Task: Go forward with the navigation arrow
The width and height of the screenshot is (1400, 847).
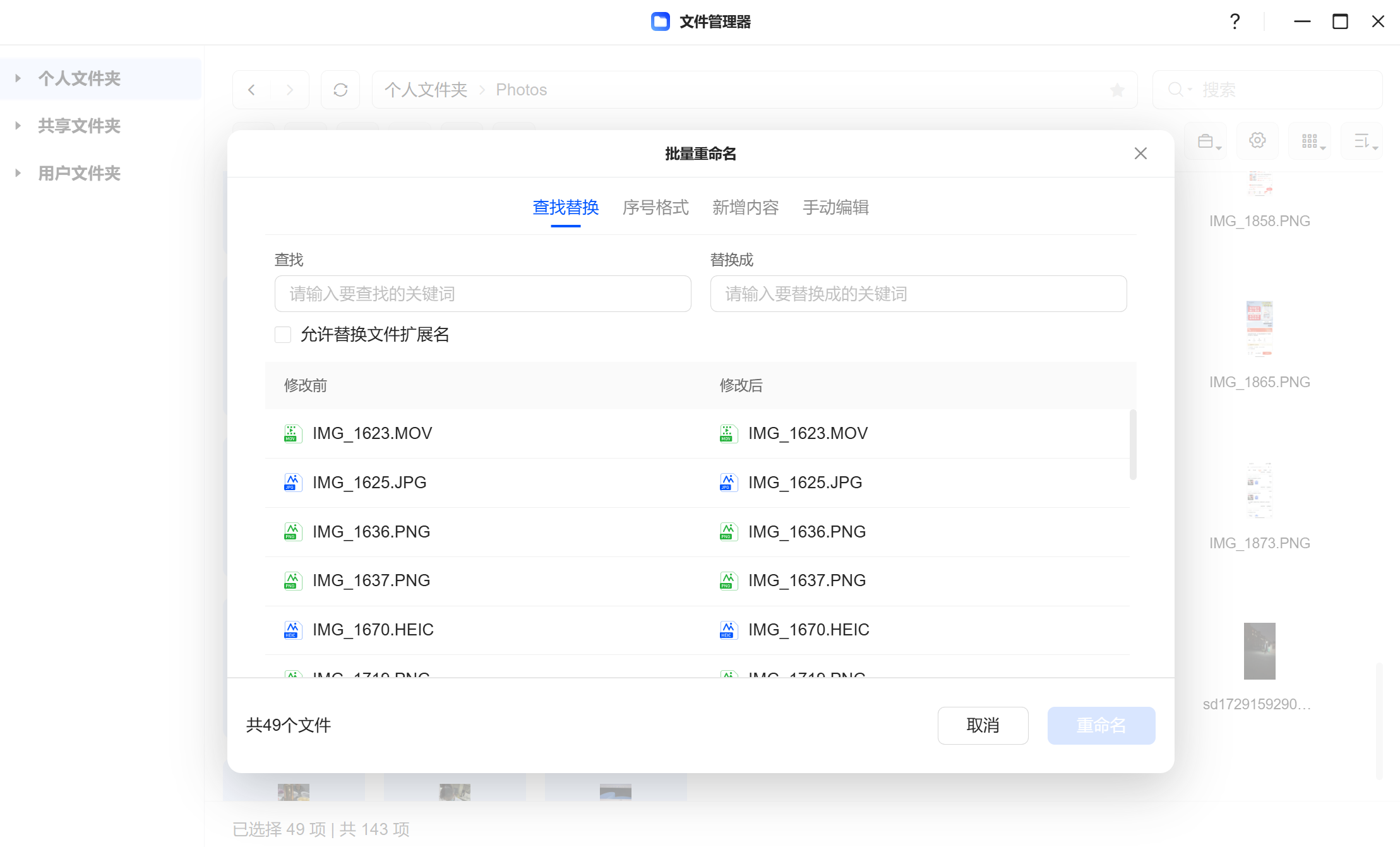Action: [290, 90]
